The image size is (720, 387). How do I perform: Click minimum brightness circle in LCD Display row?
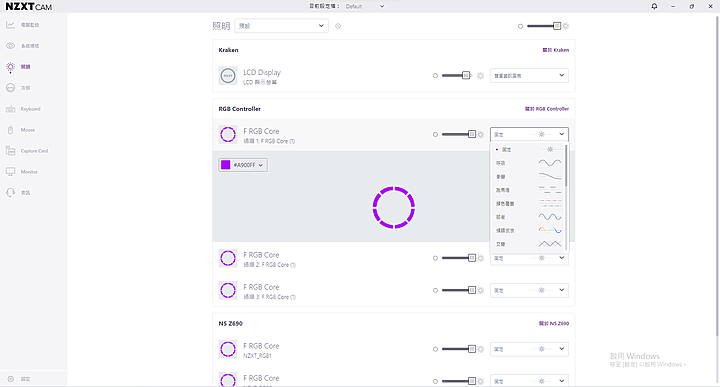pyautogui.click(x=435, y=76)
